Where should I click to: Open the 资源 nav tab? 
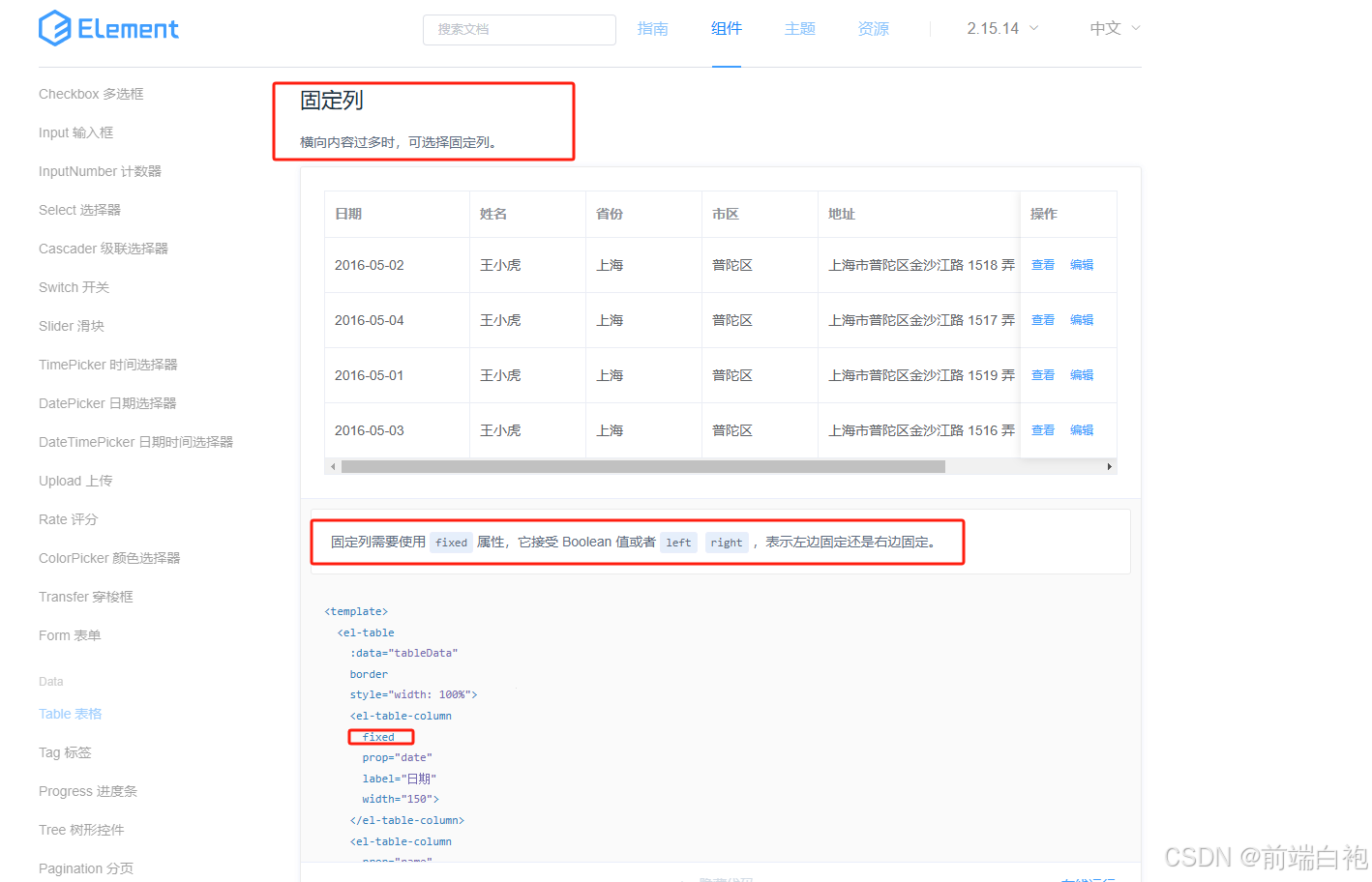(874, 29)
